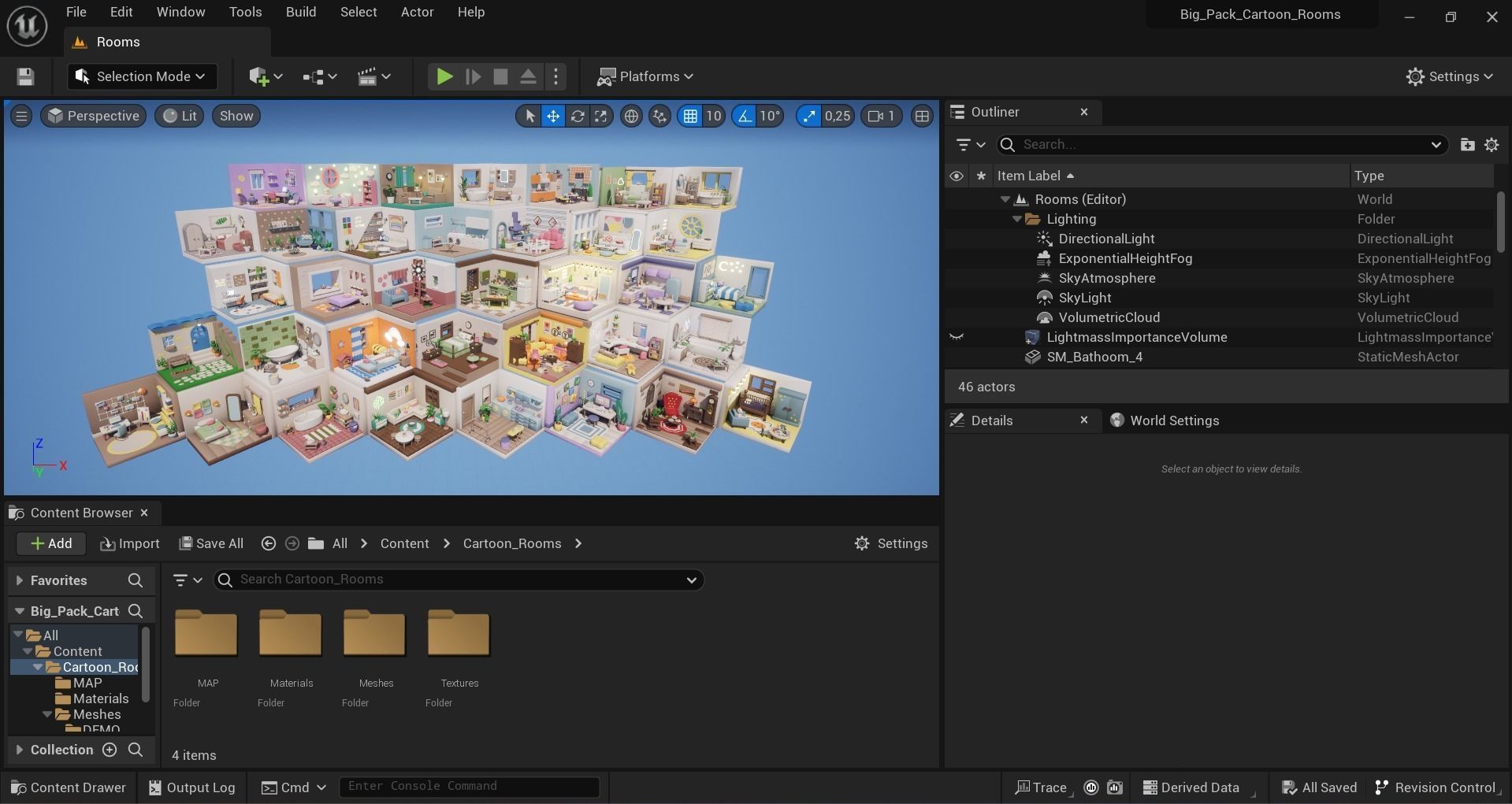Open the Meshes folder thumbnail
Screen dimensions: 1512x804
[374, 633]
